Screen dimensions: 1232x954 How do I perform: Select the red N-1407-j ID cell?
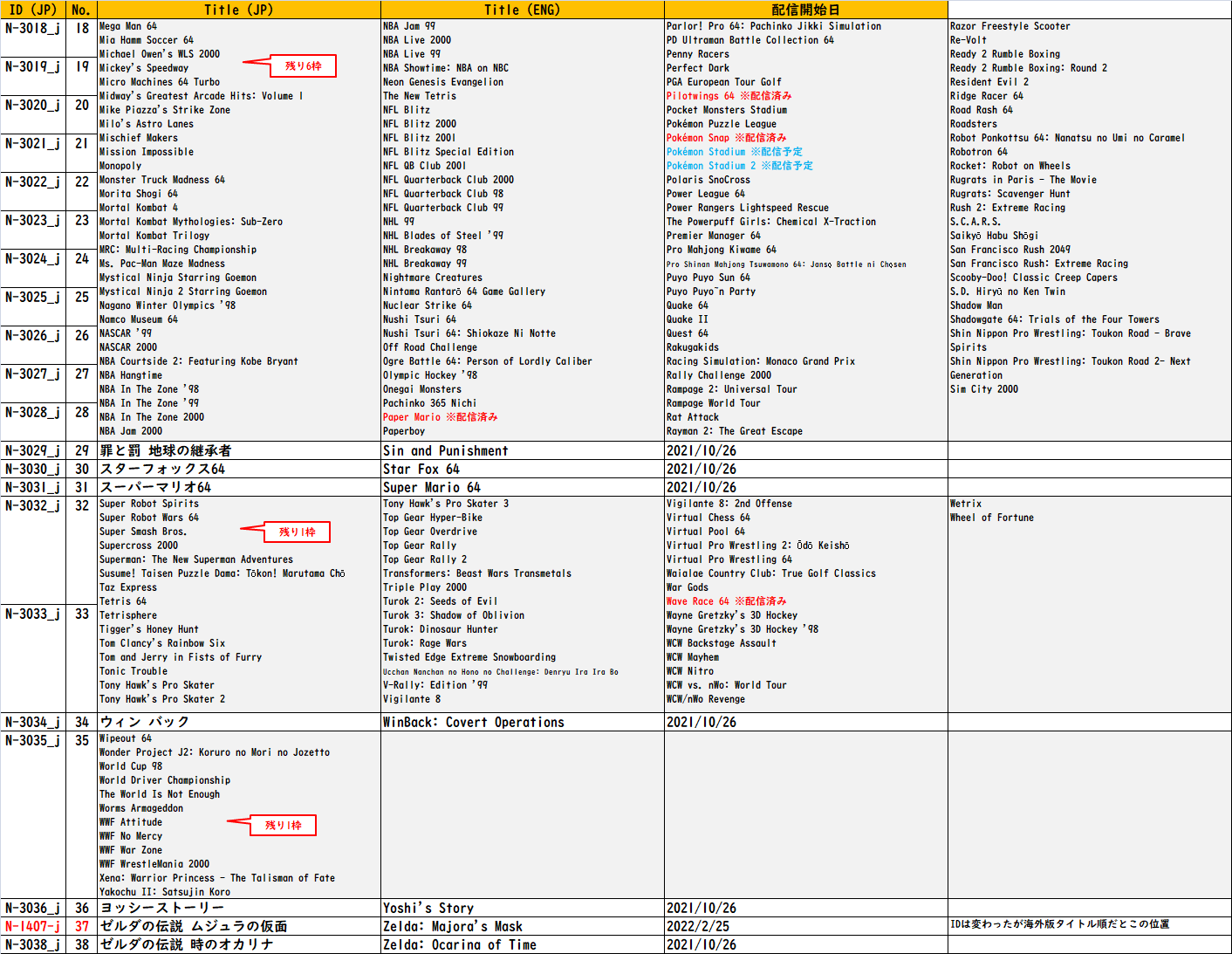(x=32, y=926)
